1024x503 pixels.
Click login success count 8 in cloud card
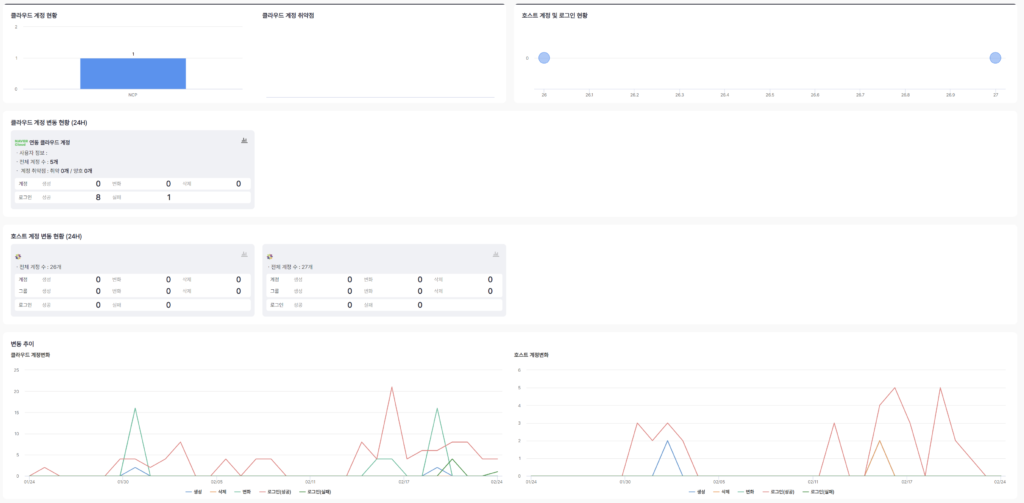coord(98,197)
